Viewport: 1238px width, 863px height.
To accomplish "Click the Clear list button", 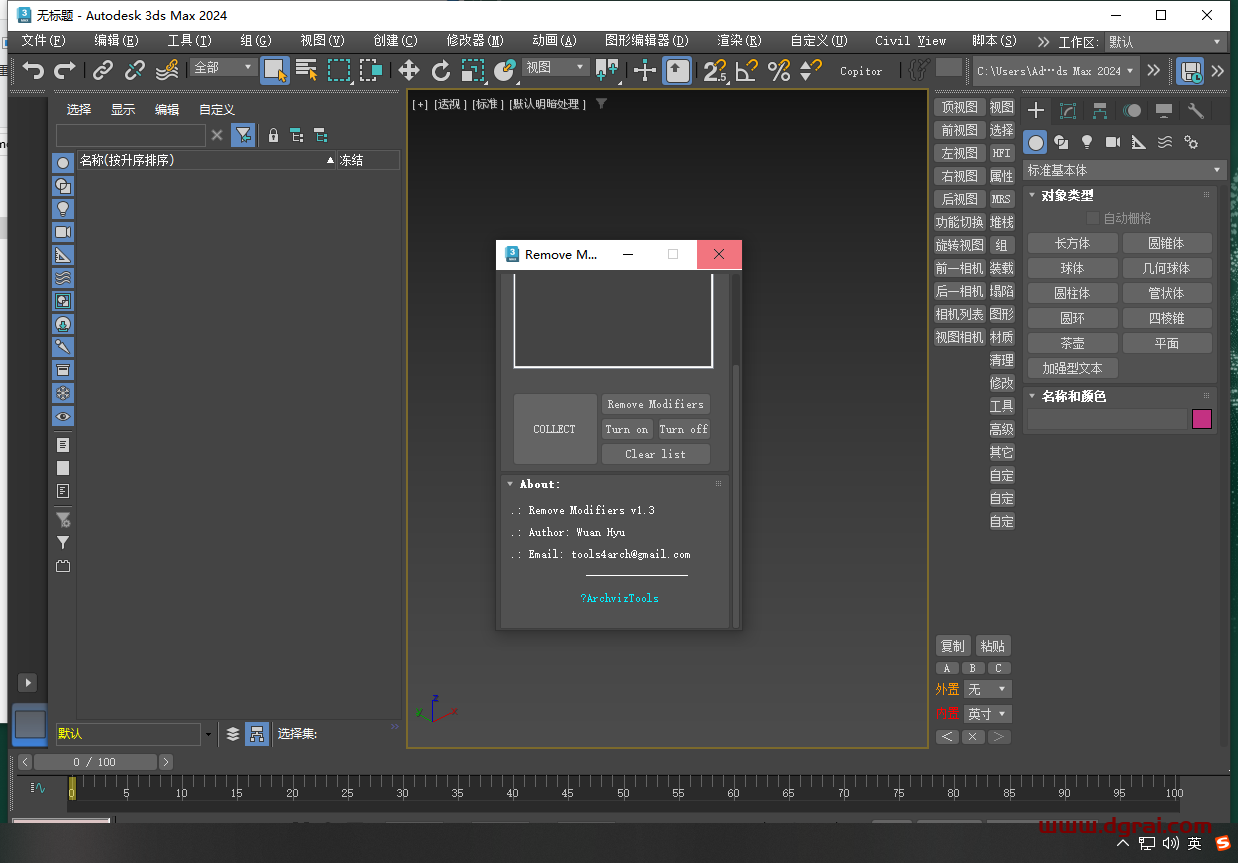I will [656, 454].
